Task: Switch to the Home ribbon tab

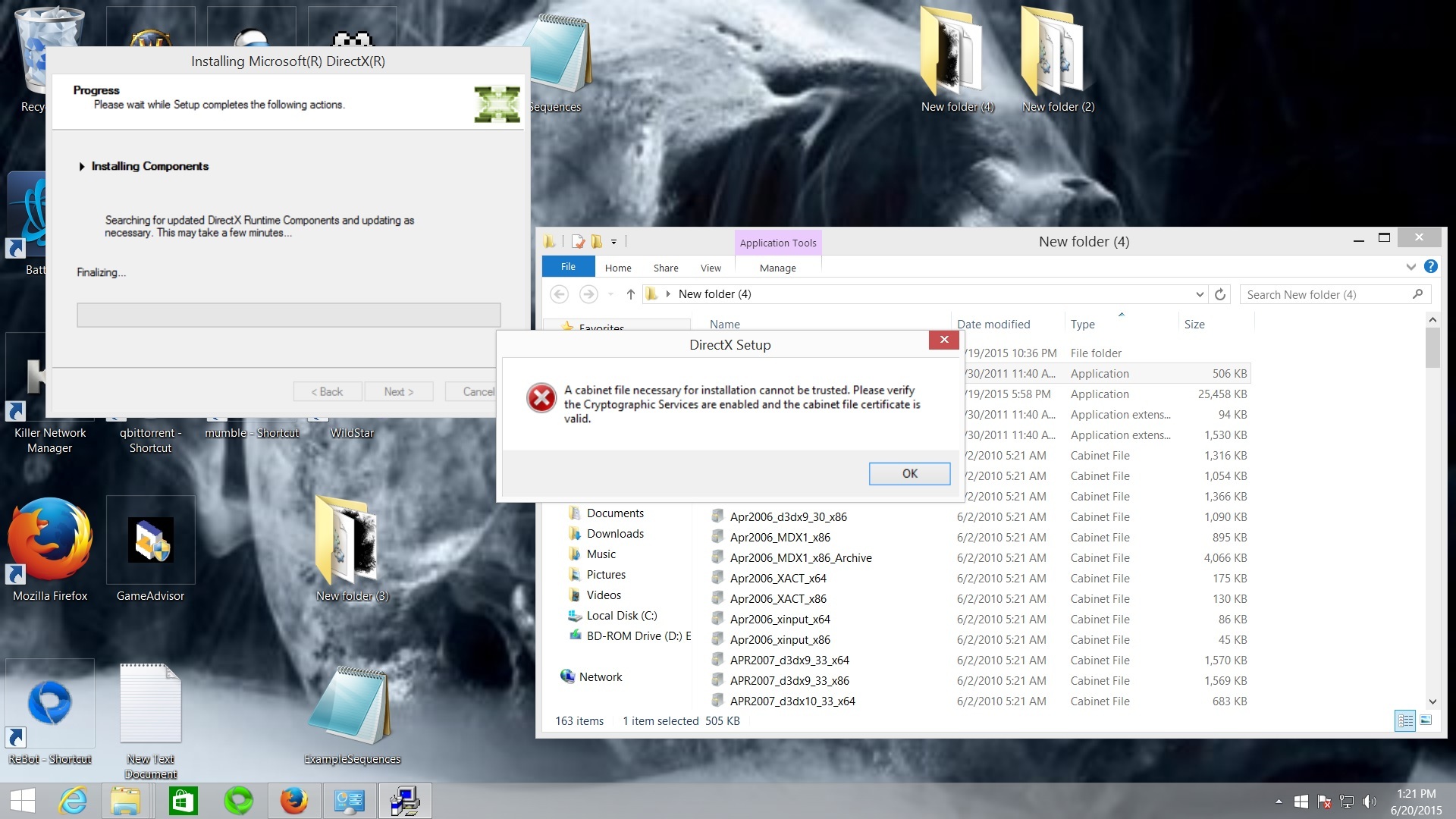Action: [x=618, y=268]
